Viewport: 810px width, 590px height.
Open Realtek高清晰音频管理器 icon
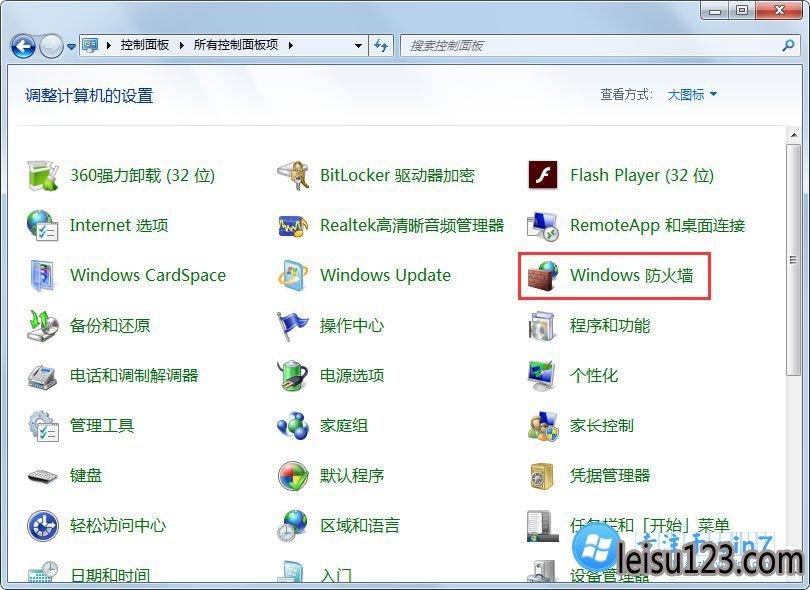point(293,225)
